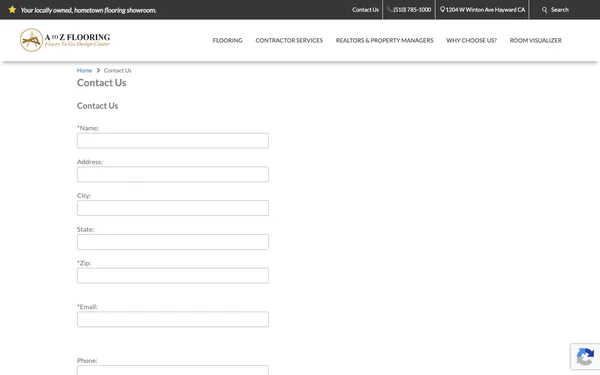Click the large 'Contact Us' page heading
Image resolution: width=600 pixels, height=375 pixels.
point(102,83)
